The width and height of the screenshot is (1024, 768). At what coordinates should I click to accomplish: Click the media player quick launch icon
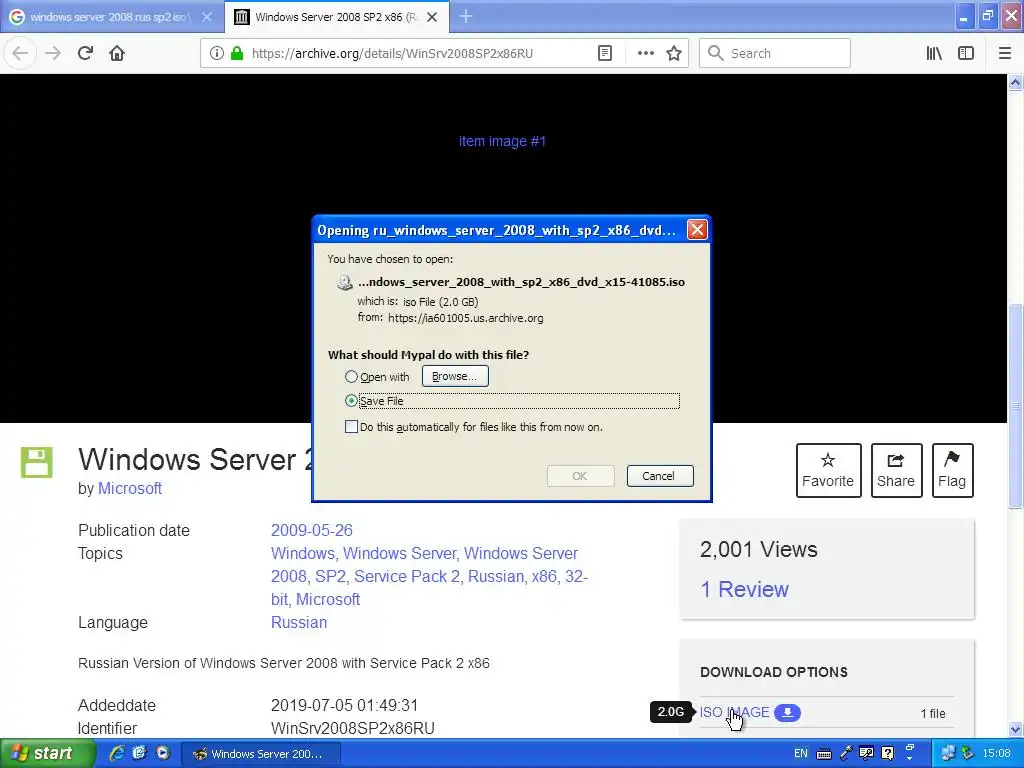pyautogui.click(x=163, y=753)
